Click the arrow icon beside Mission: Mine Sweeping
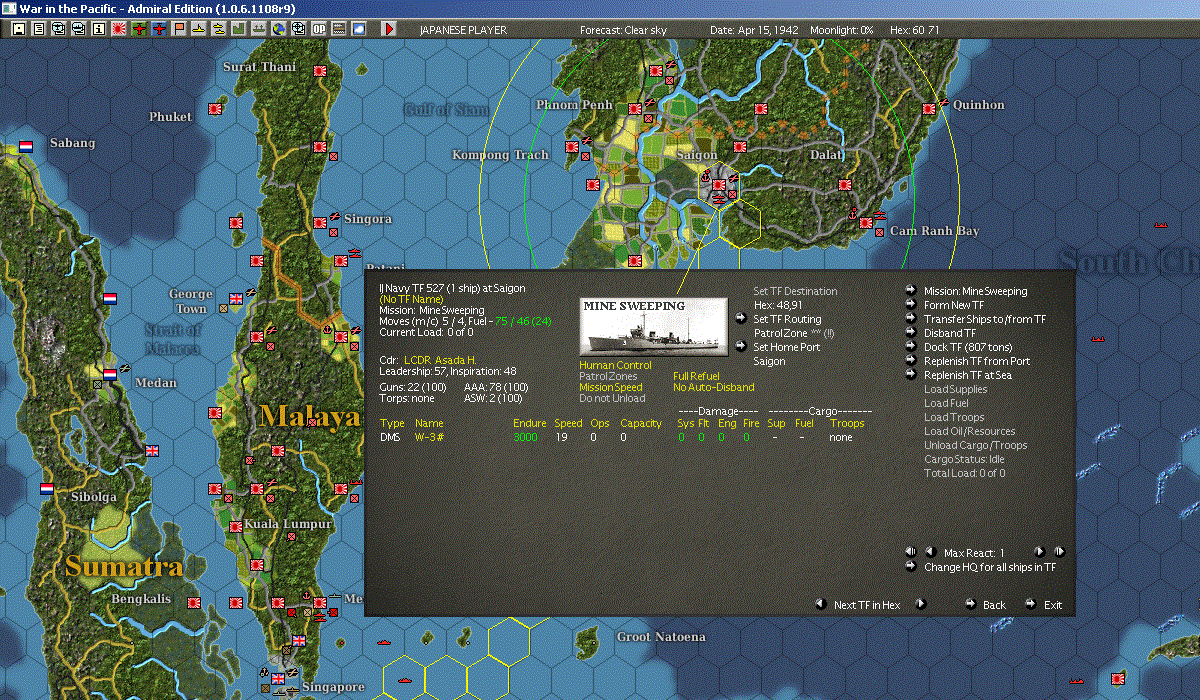1200x700 pixels. [911, 291]
